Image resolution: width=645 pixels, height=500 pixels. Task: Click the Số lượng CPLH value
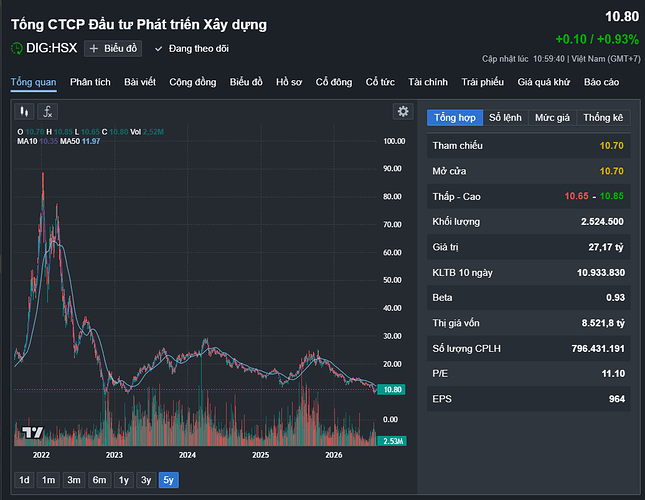[x=598, y=349]
